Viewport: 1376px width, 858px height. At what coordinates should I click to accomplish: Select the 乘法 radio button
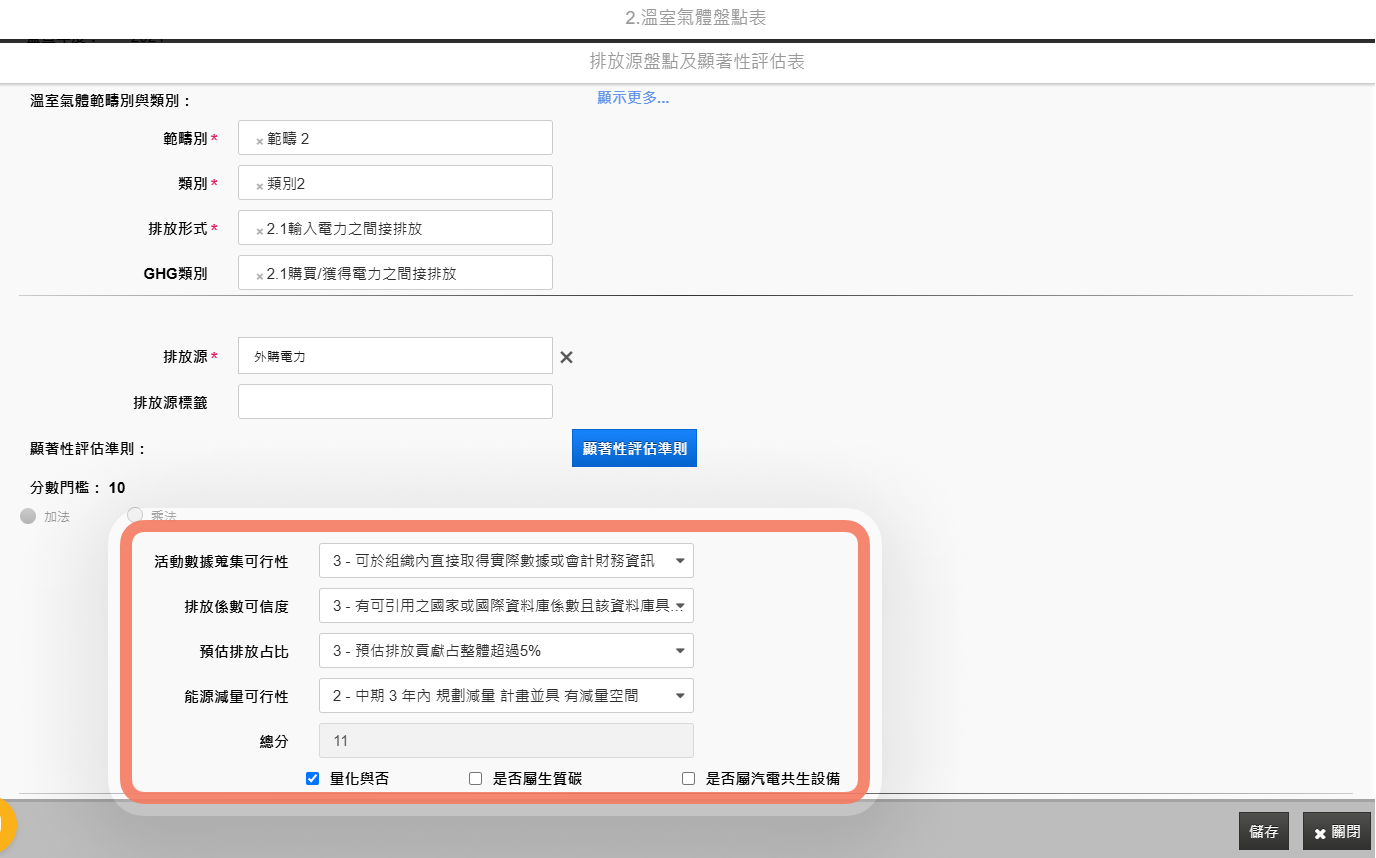point(135,515)
